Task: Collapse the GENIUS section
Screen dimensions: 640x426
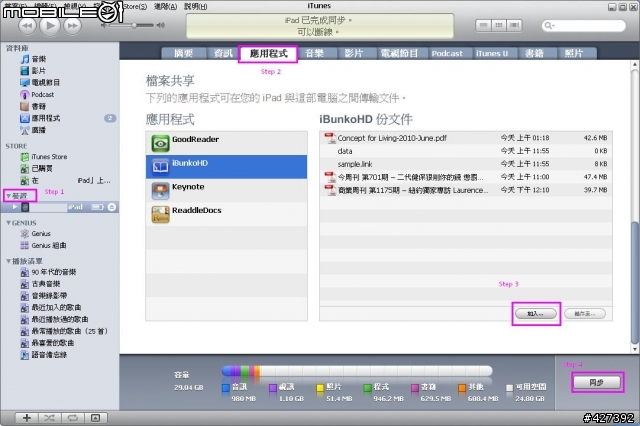Action: coord(8,223)
